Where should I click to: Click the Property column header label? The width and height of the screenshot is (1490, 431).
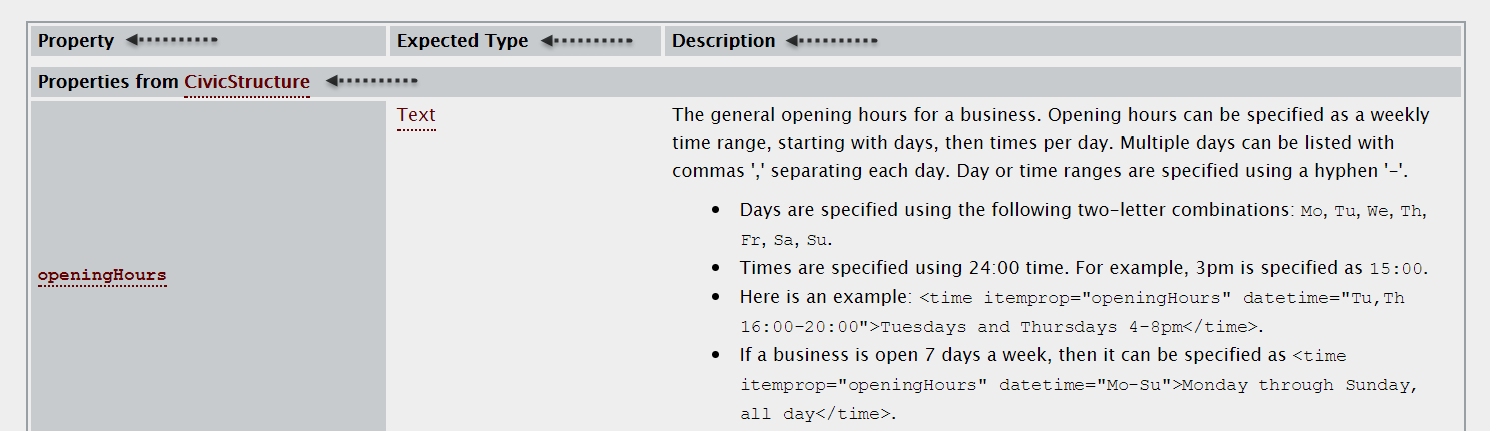pos(76,41)
